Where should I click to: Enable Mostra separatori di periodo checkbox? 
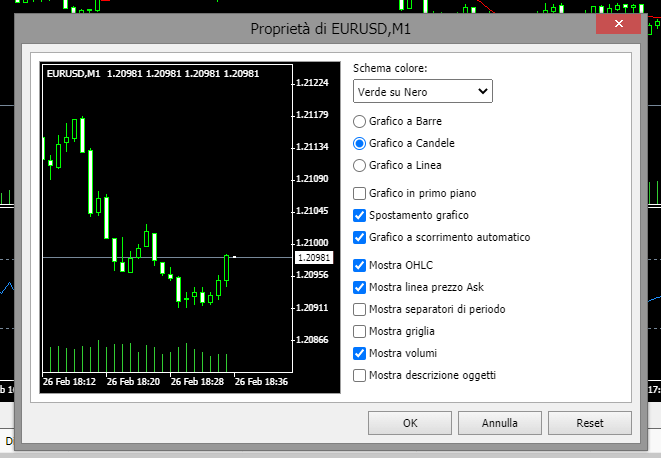tap(359, 309)
